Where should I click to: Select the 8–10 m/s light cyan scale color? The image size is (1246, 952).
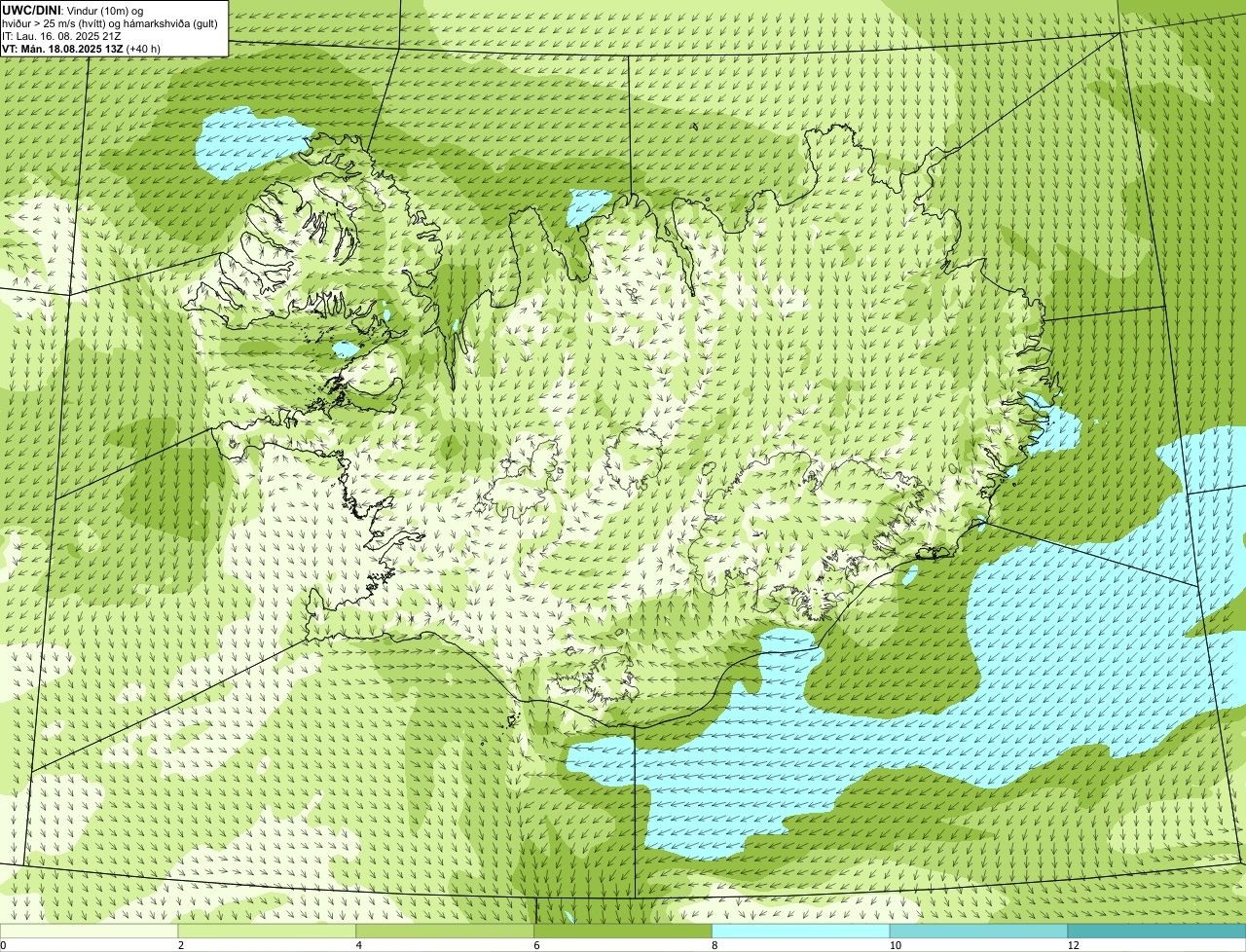click(x=801, y=931)
